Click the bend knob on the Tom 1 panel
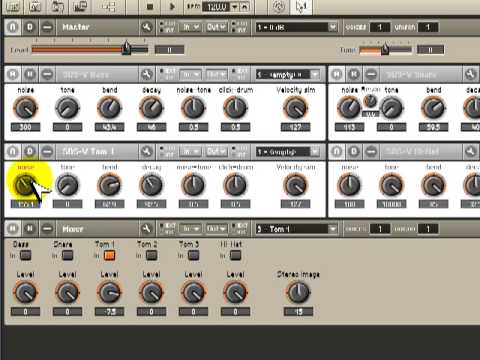 pos(109,185)
